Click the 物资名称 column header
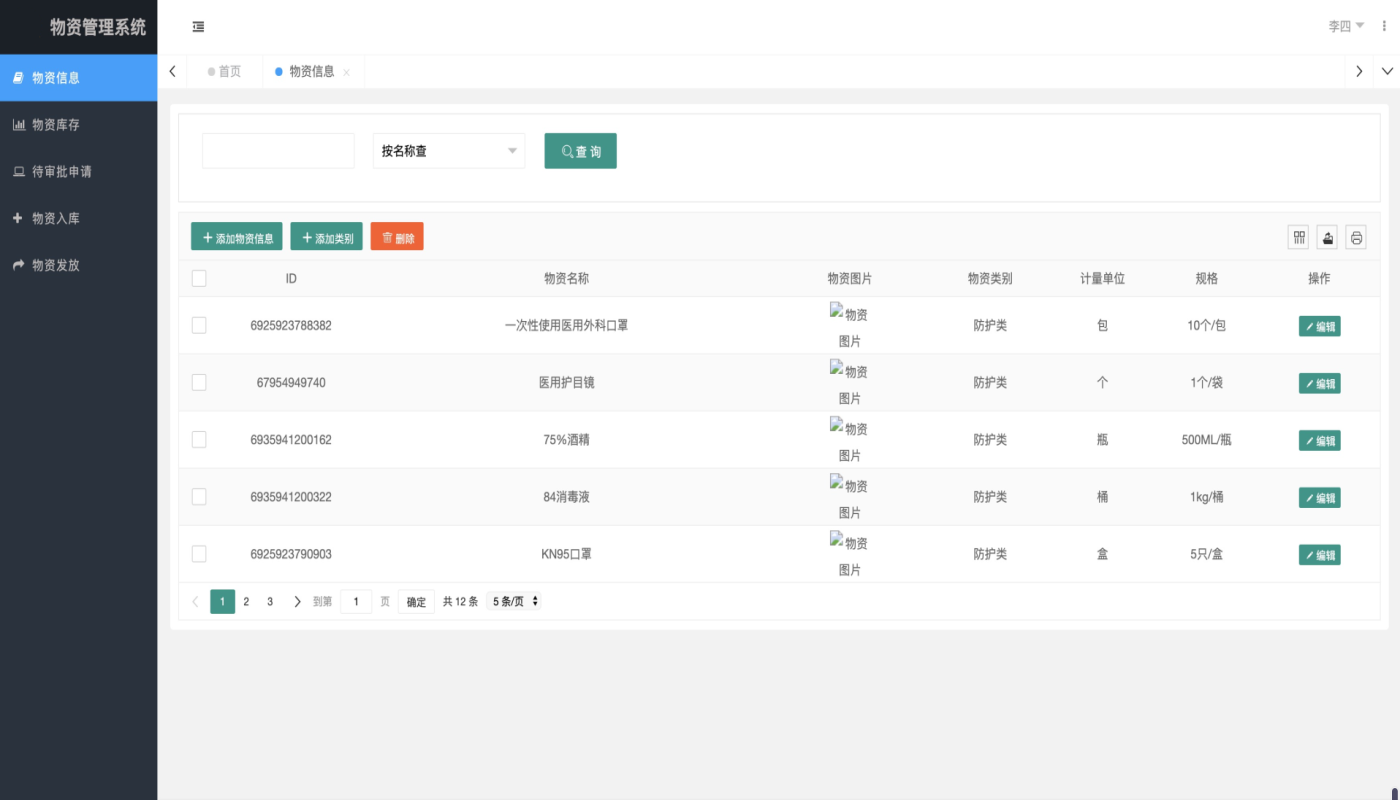Image resolution: width=1400 pixels, height=800 pixels. (x=566, y=279)
